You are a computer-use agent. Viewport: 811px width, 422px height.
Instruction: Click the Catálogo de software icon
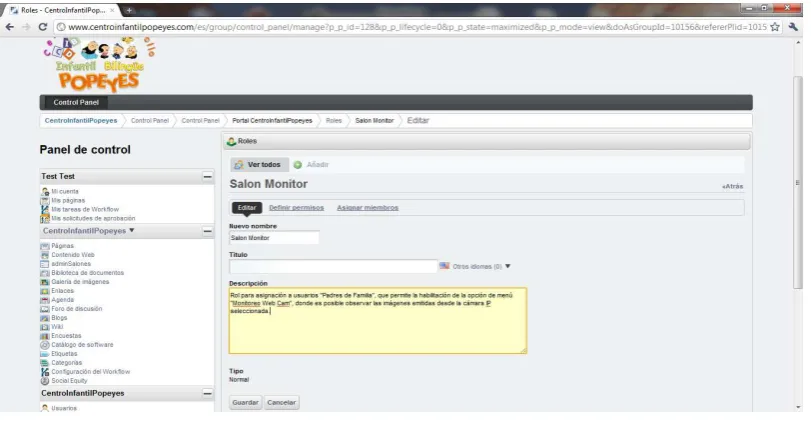tap(45, 345)
